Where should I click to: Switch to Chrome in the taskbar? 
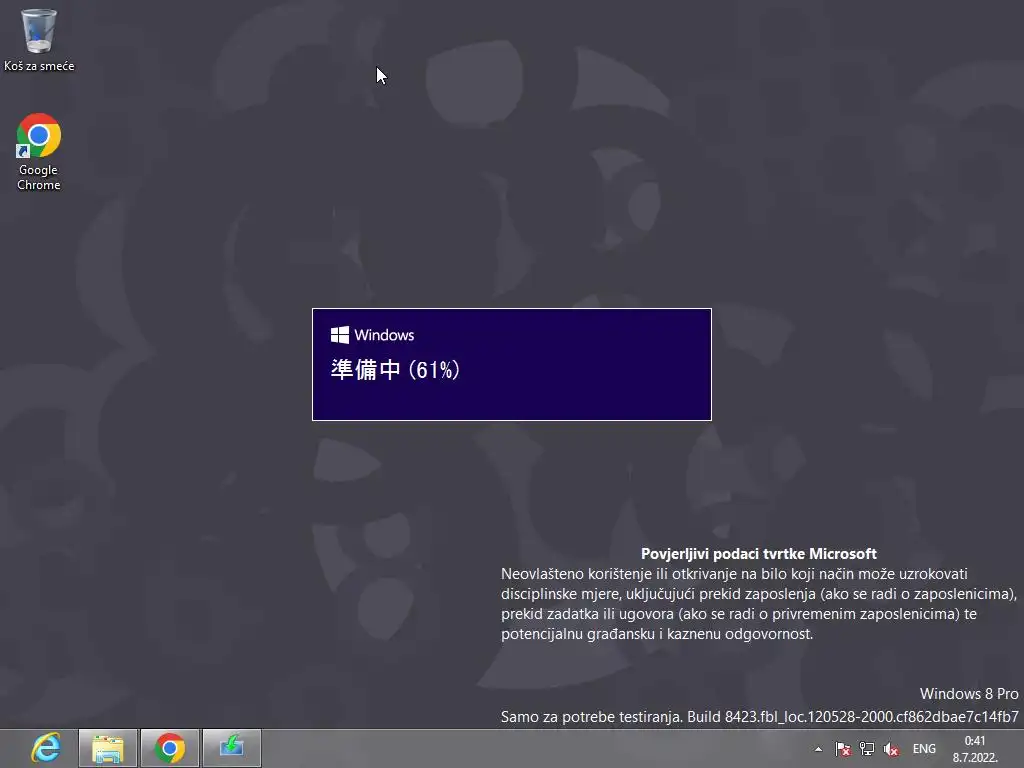pos(170,748)
